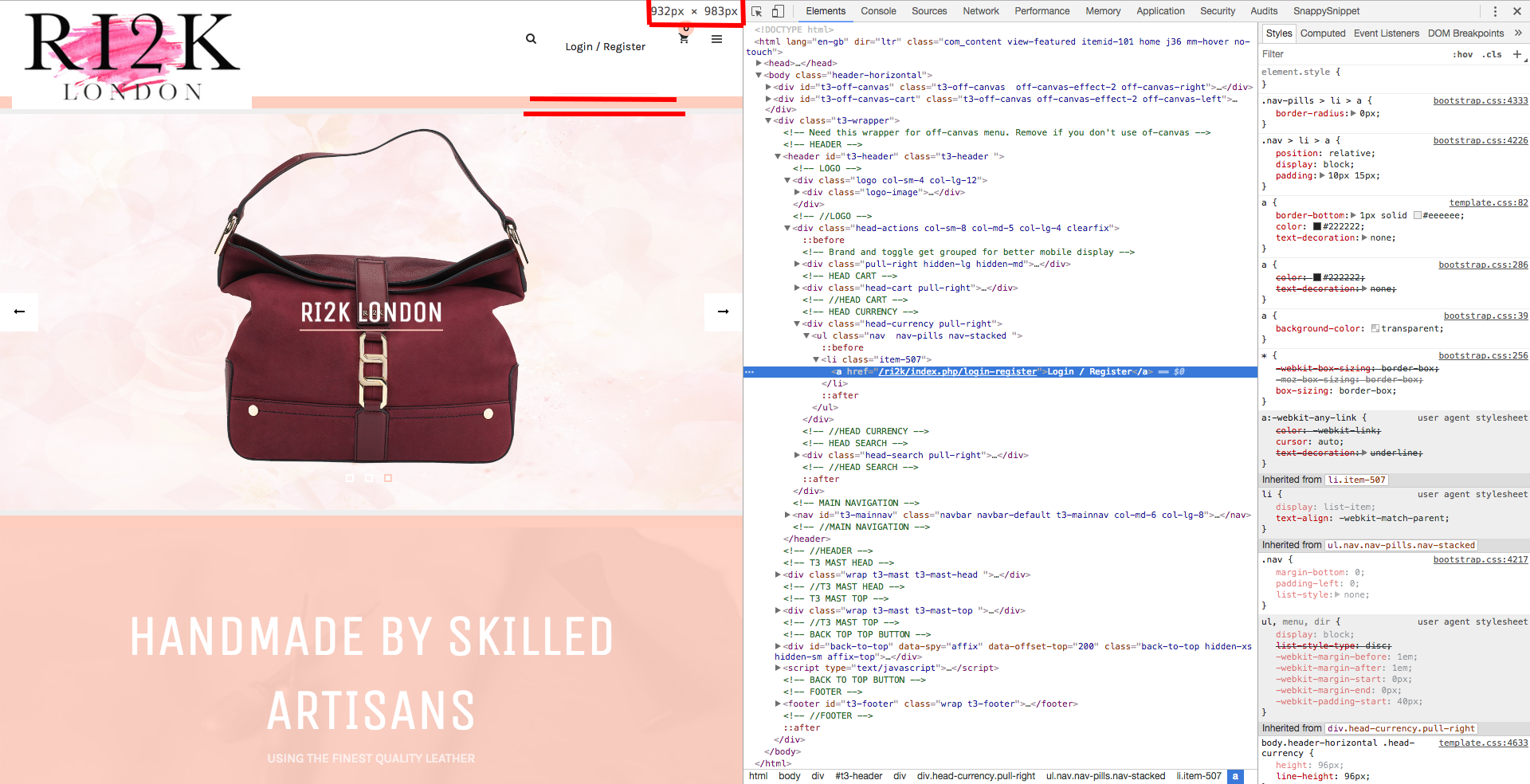The width and height of the screenshot is (1530, 784).
Task: Open the shopping cart icon in site header
Action: pyautogui.click(x=684, y=38)
